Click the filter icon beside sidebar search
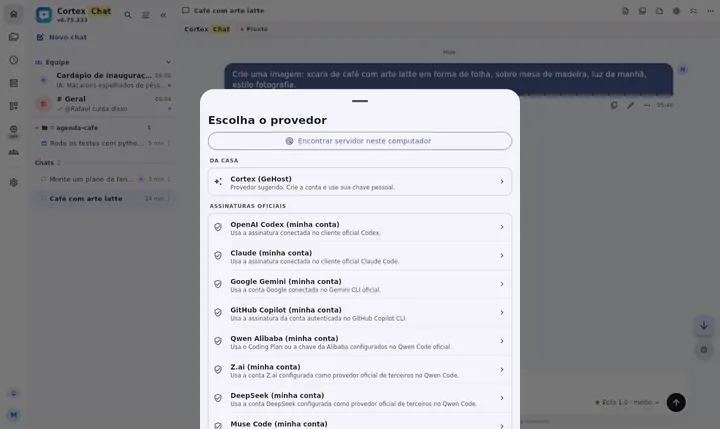 pyautogui.click(x=146, y=15)
